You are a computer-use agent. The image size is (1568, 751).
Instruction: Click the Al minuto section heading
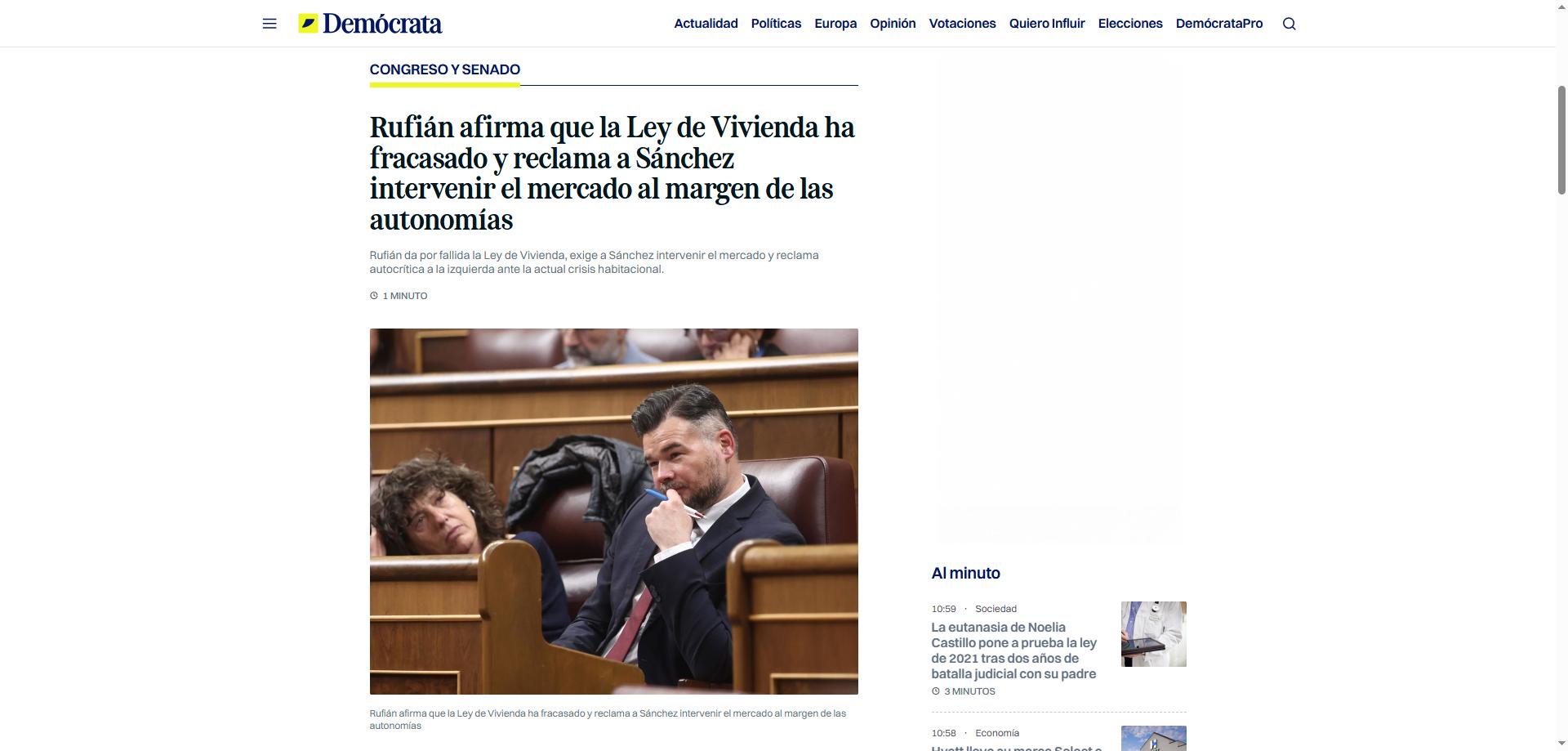click(965, 574)
